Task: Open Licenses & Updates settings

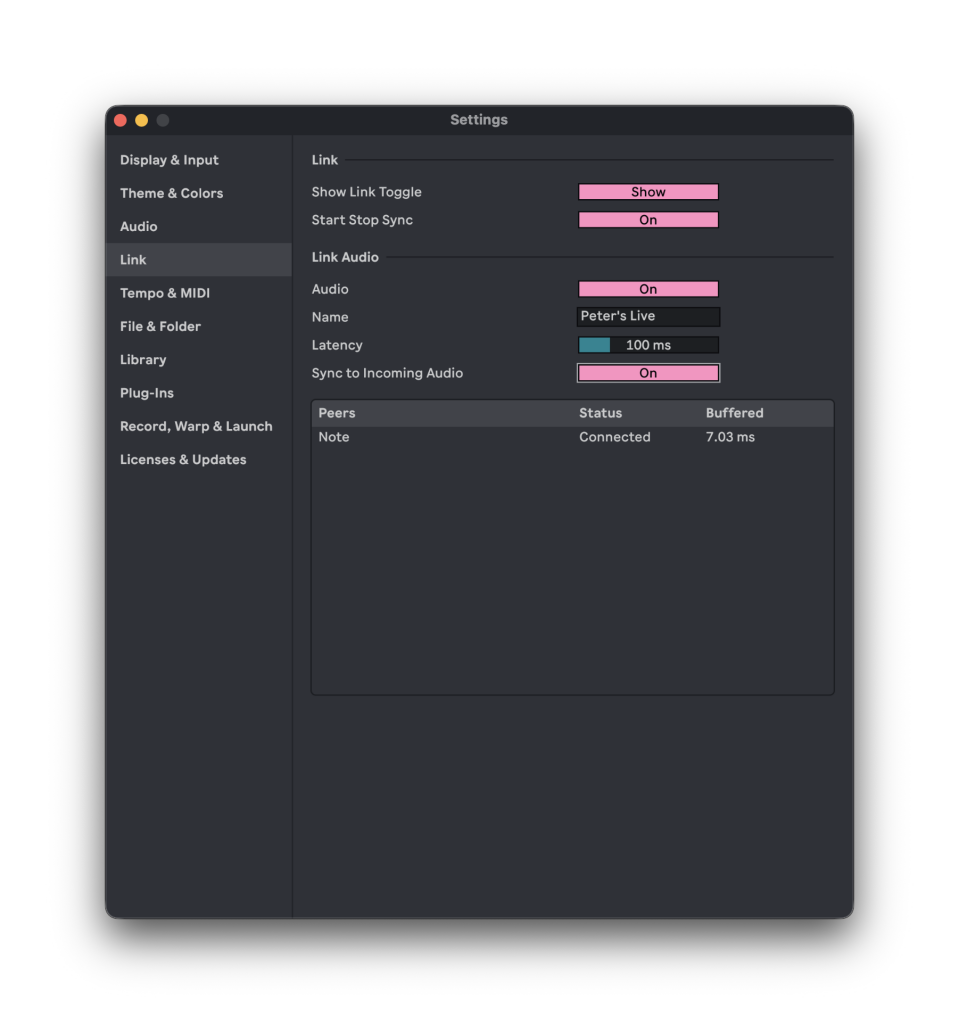Action: click(183, 460)
